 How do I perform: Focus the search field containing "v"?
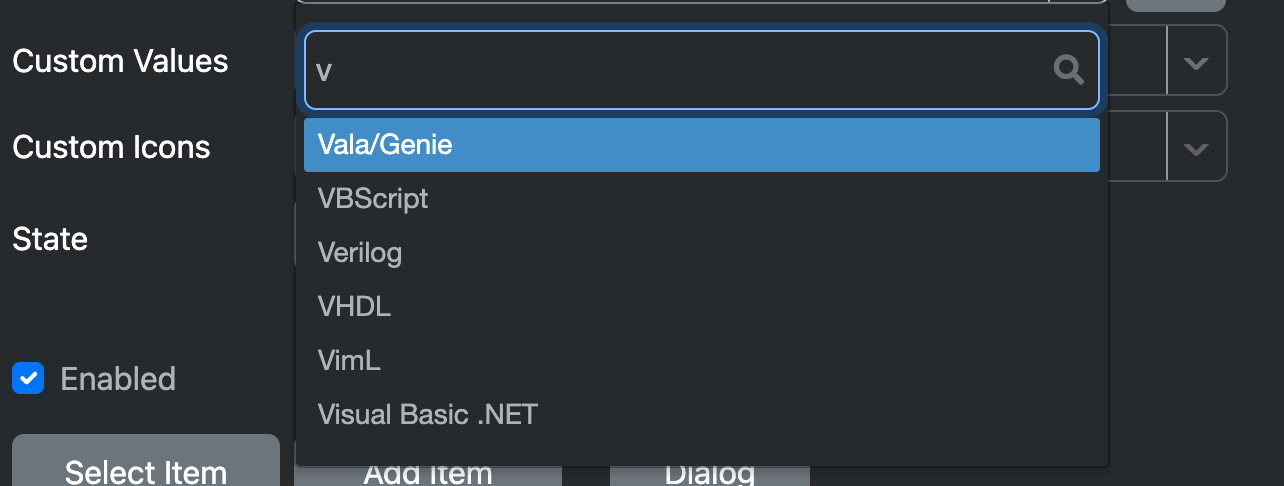click(x=701, y=69)
